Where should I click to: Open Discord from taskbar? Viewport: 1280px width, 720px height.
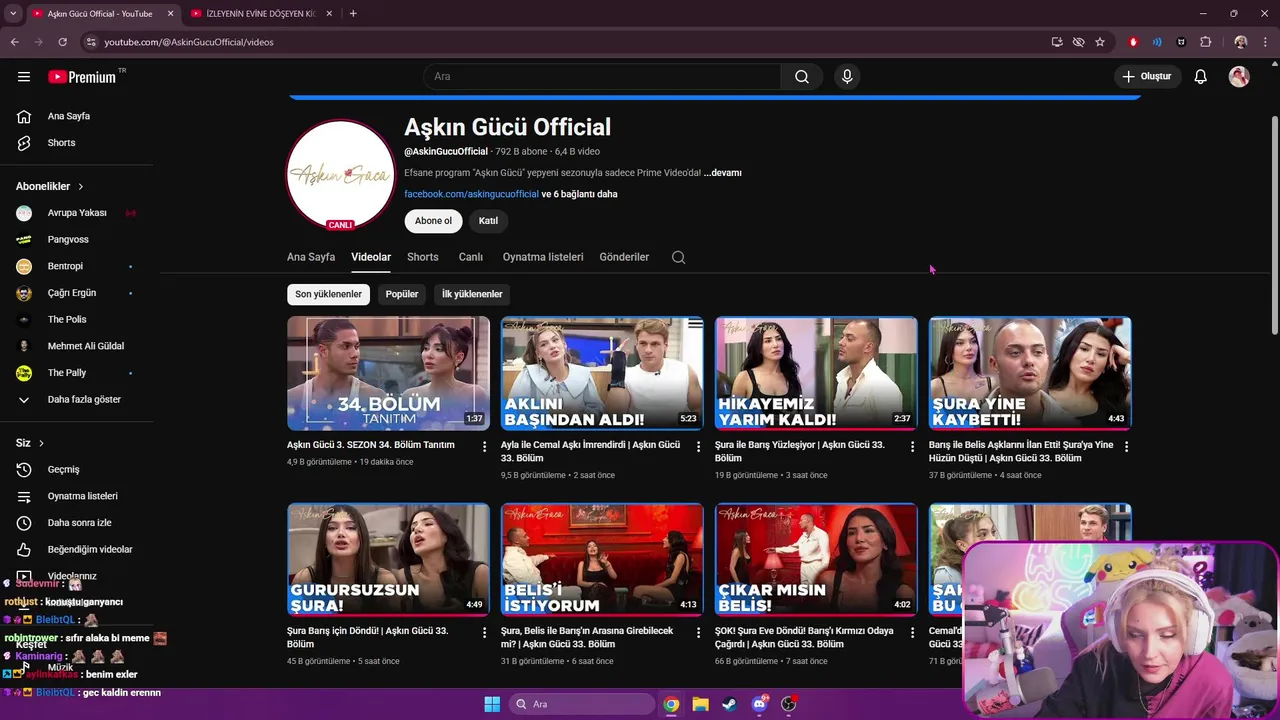[759, 704]
